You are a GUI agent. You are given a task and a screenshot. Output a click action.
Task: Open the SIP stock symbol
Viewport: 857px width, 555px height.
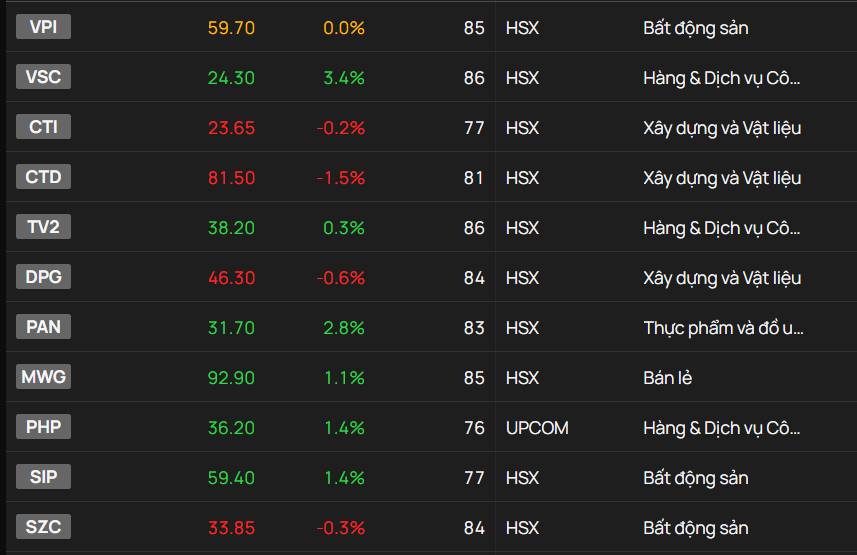(43, 477)
